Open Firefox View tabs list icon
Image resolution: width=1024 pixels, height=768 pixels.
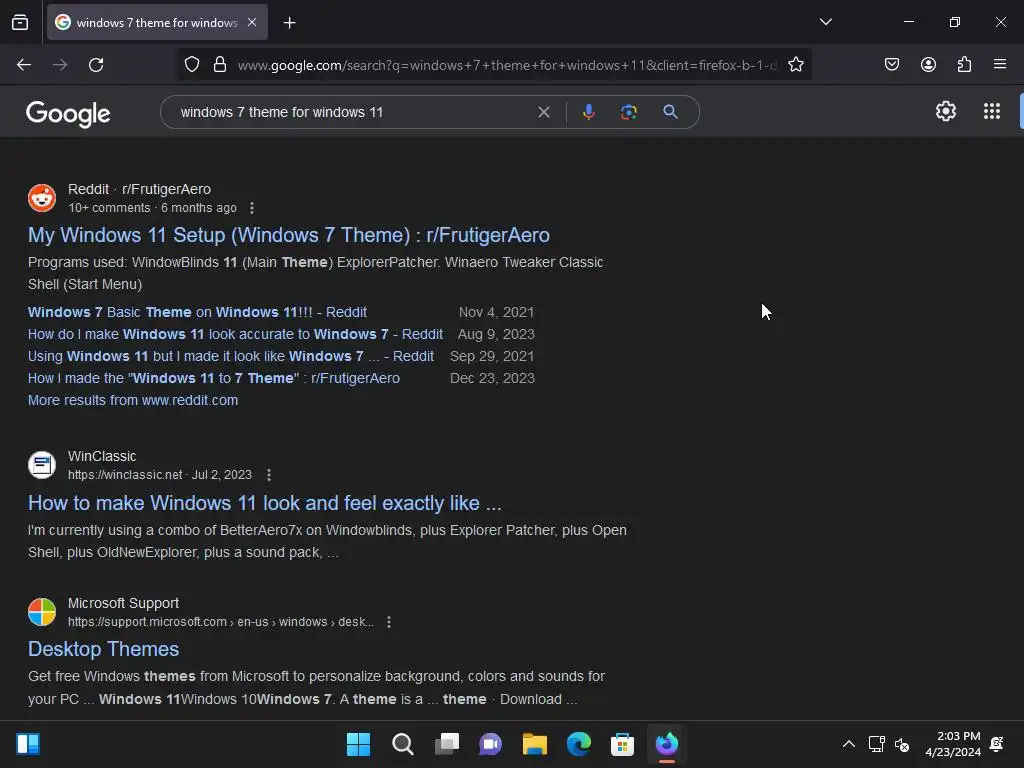click(x=20, y=22)
